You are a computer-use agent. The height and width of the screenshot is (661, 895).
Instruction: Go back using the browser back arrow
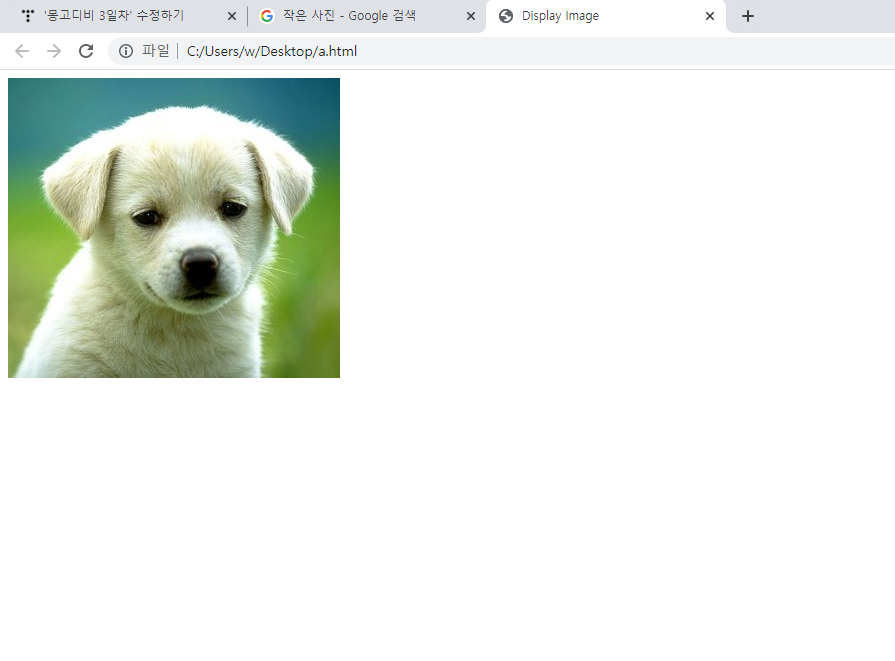pos(22,51)
